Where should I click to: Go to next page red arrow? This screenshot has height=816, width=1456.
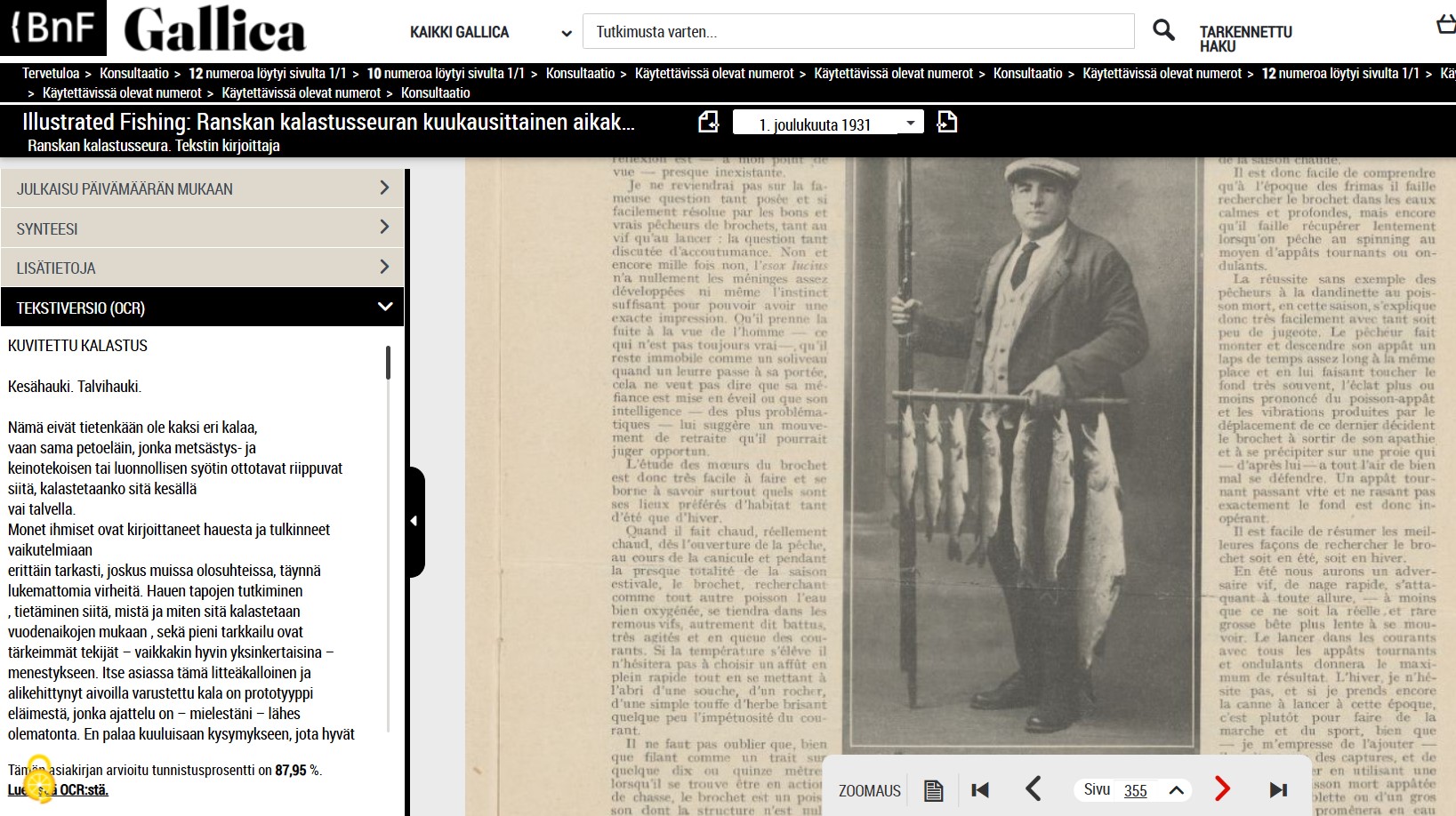[x=1222, y=788]
